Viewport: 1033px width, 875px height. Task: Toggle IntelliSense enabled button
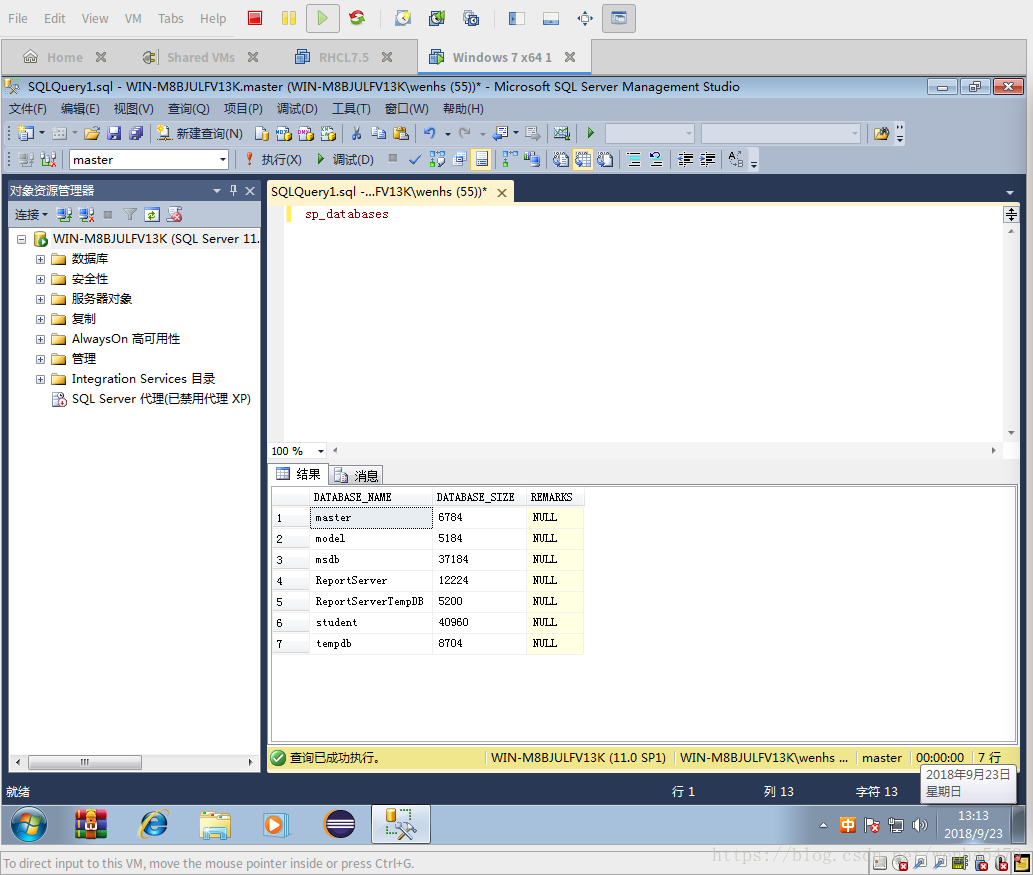[x=482, y=159]
